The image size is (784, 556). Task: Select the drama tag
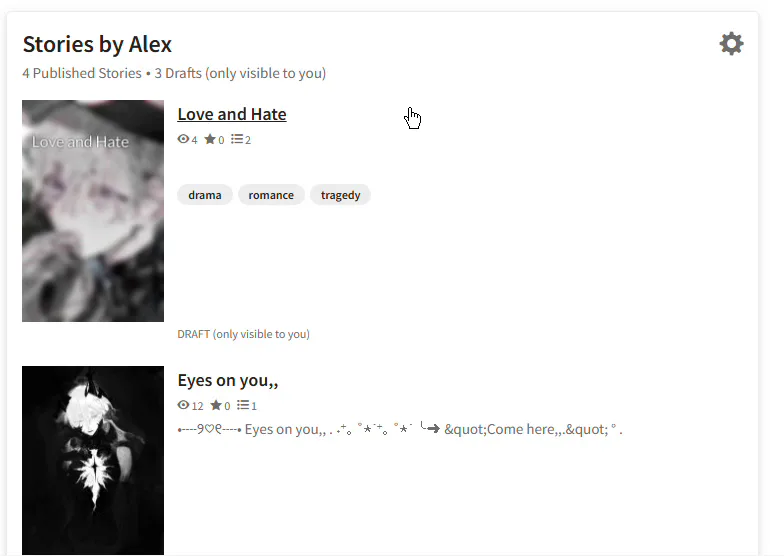[204, 195]
